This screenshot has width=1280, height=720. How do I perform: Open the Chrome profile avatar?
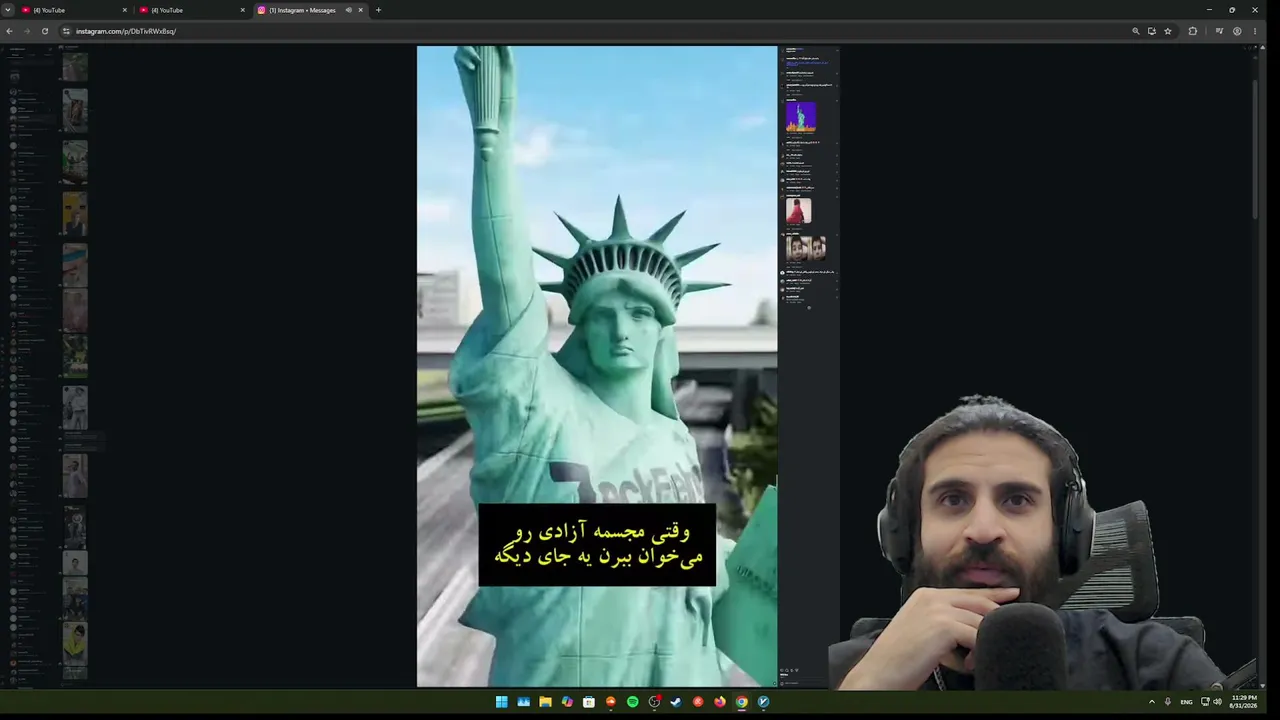[1237, 31]
